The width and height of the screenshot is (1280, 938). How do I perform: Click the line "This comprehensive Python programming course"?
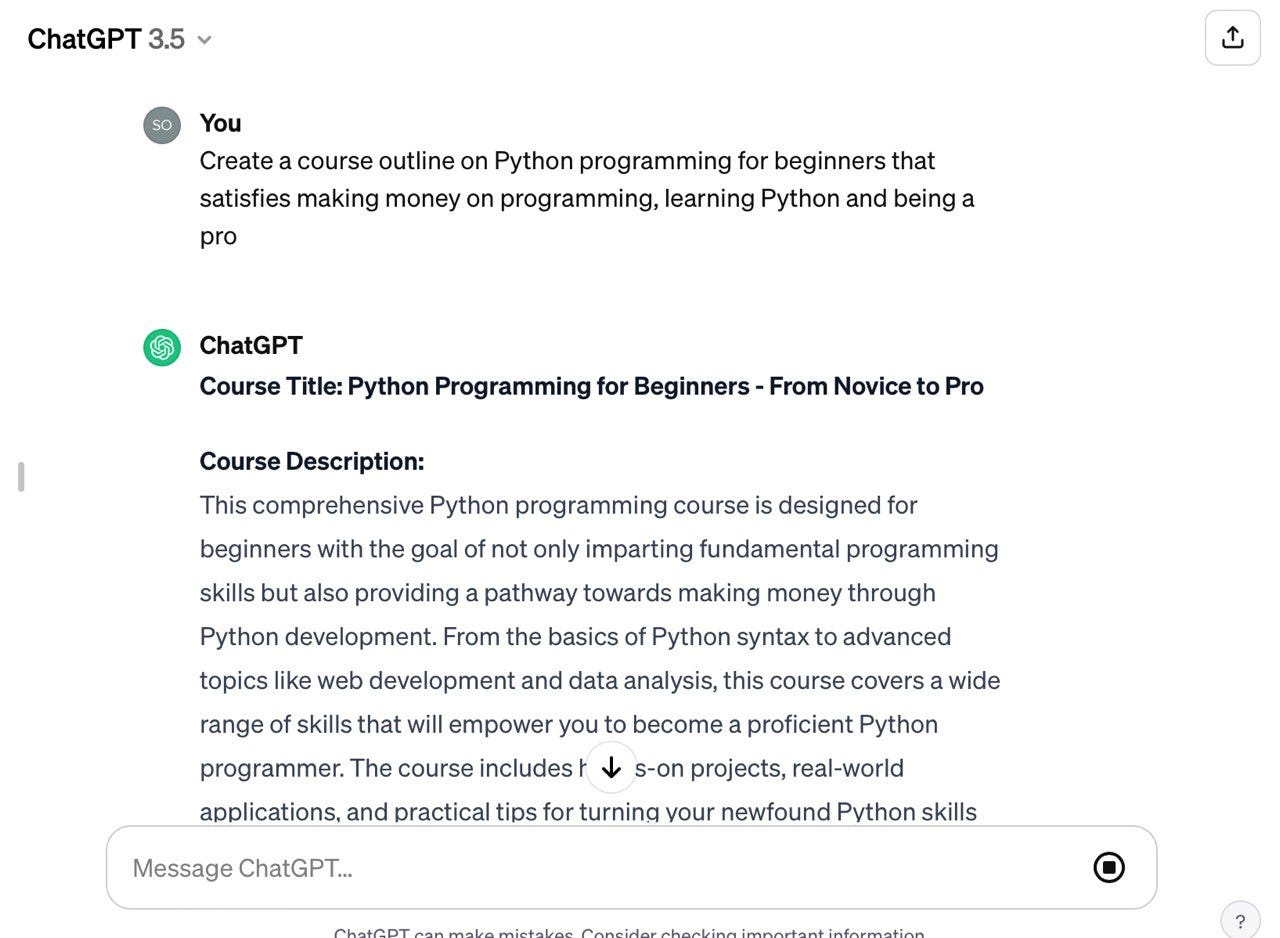point(558,505)
